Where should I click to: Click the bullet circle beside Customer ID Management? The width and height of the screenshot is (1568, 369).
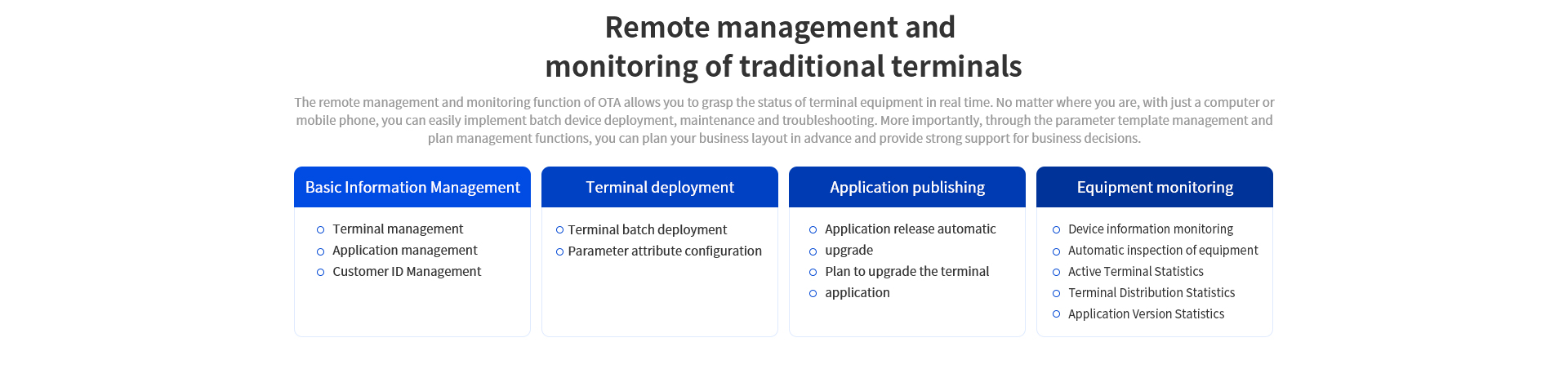(320, 273)
